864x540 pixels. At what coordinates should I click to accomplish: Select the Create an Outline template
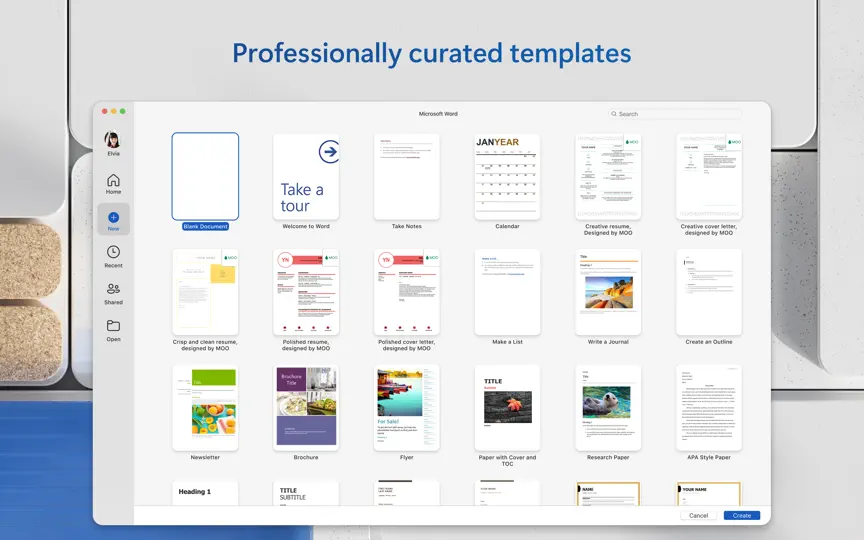click(709, 292)
